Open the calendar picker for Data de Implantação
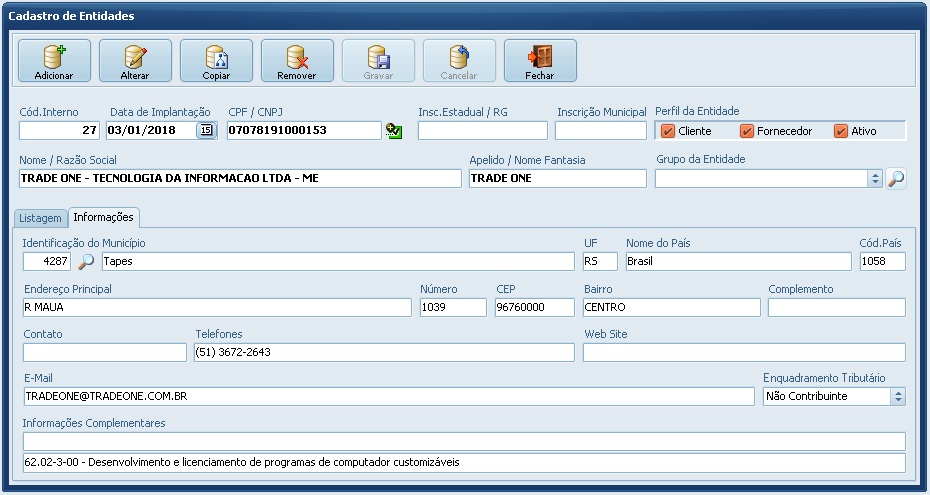 pyautogui.click(x=206, y=130)
